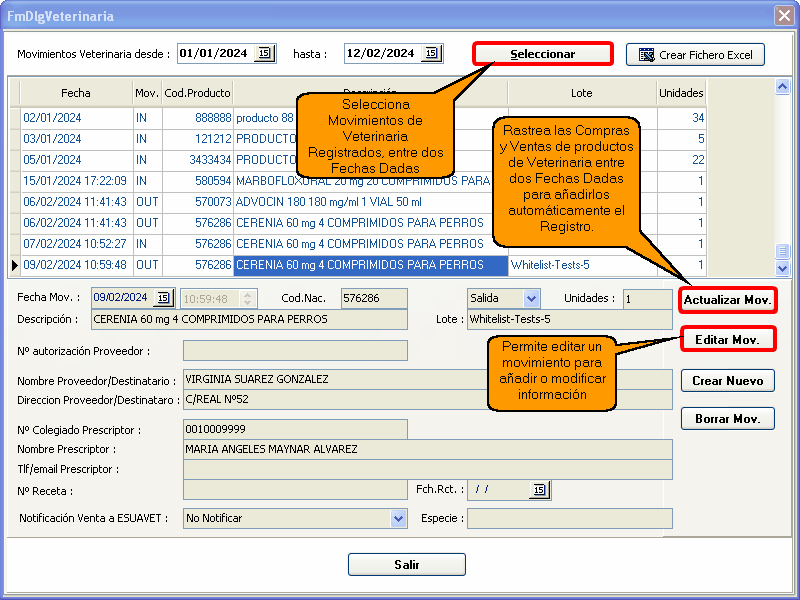Screen dimensions: 800x600
Task: Expand Notificación Venta a ESUAVET dropdown
Action: 399,519
